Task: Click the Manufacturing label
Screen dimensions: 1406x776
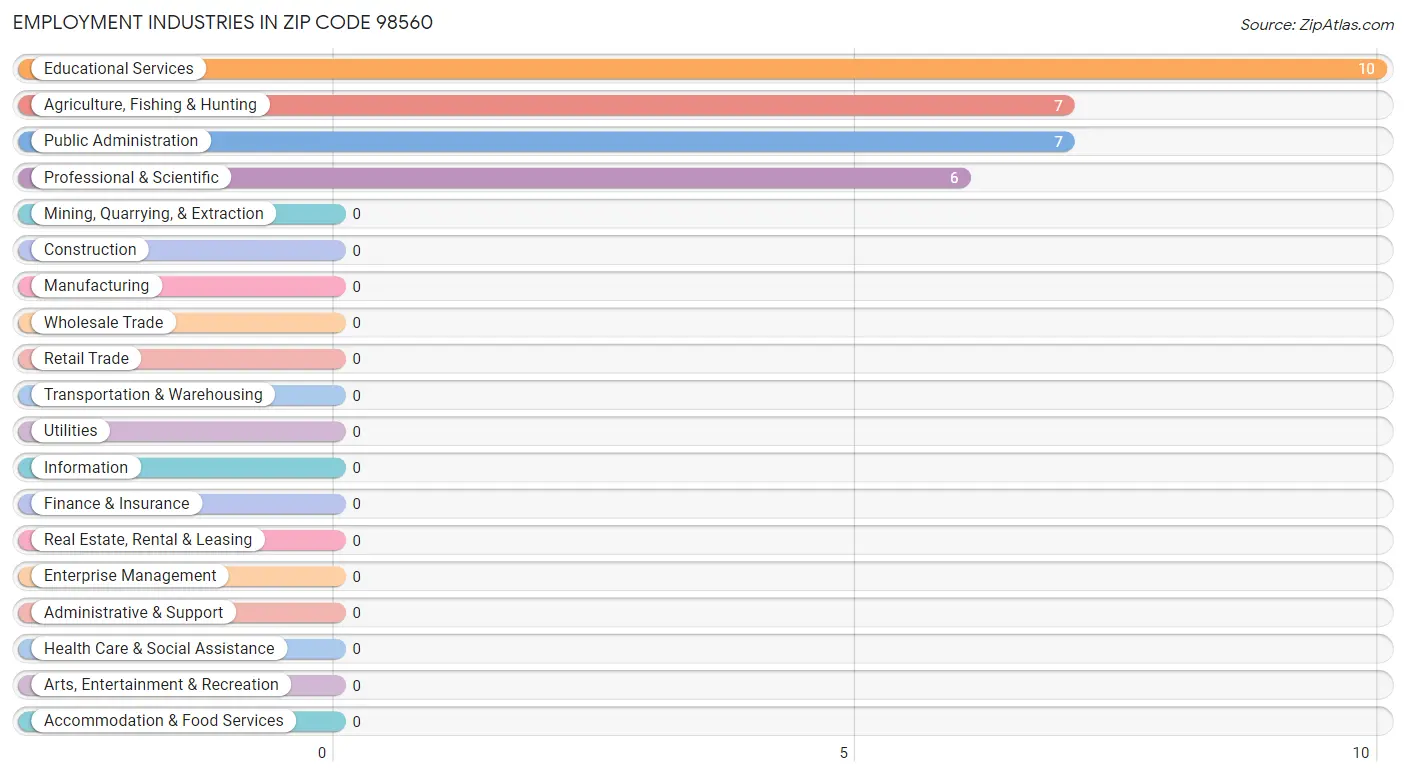Action: 96,286
